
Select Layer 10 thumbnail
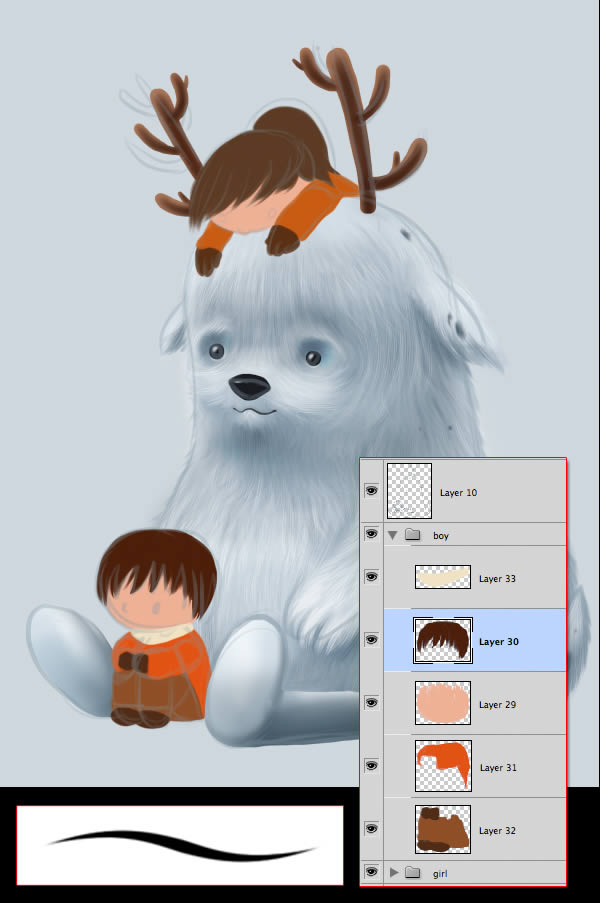point(409,491)
